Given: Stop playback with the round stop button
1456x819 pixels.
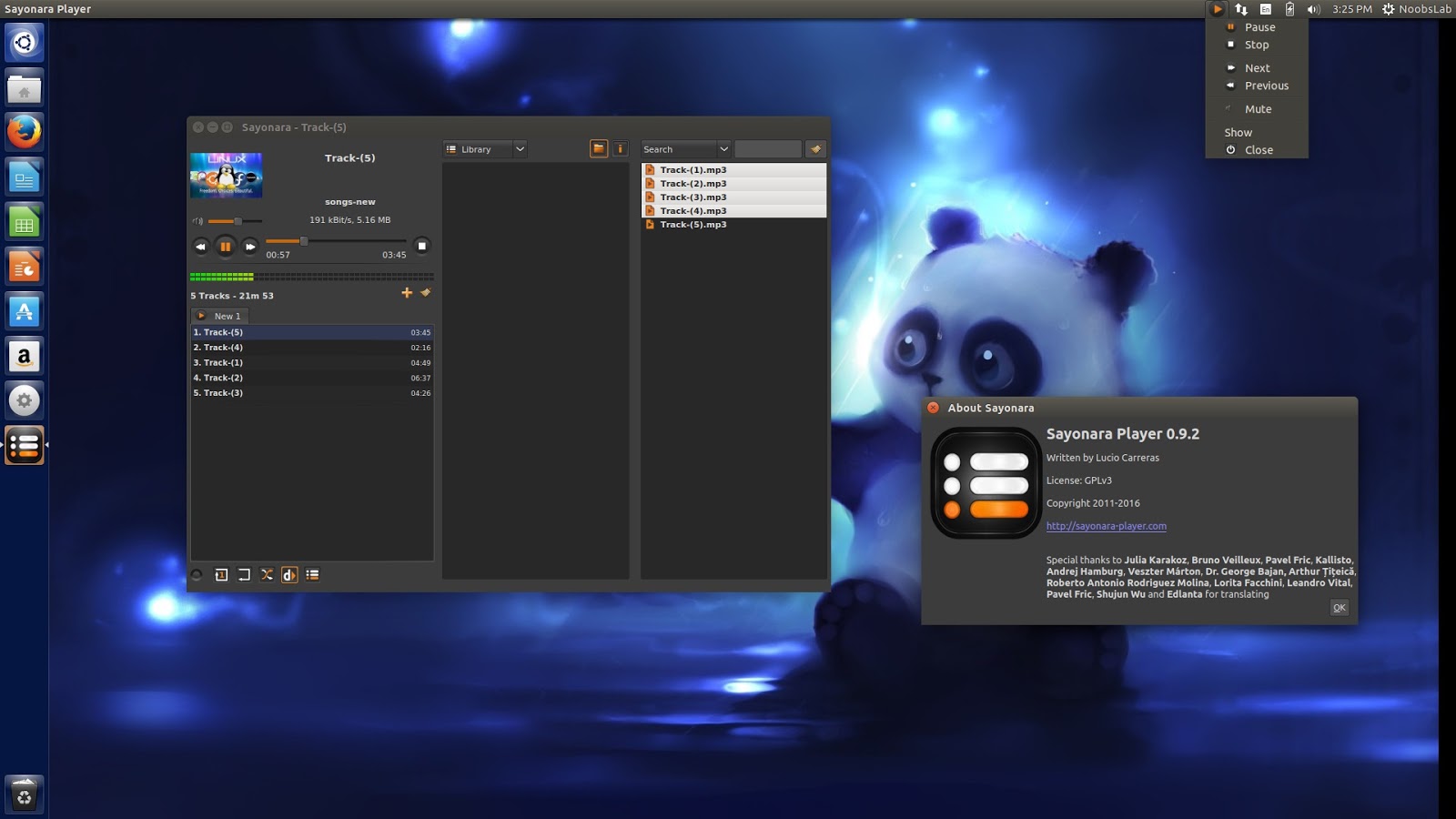Looking at the screenshot, I should pyautogui.click(x=421, y=246).
